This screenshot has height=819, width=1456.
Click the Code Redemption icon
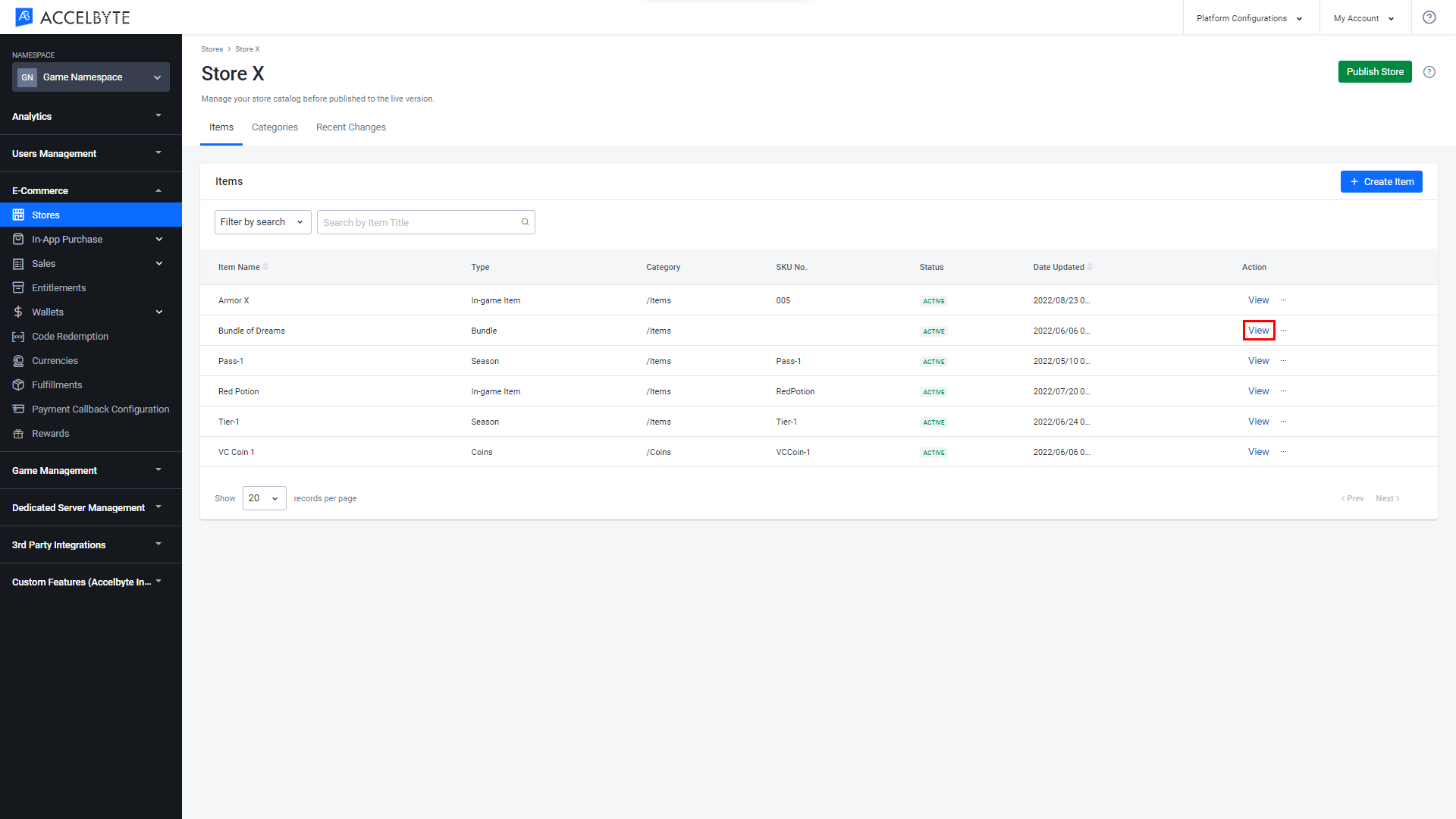point(18,337)
